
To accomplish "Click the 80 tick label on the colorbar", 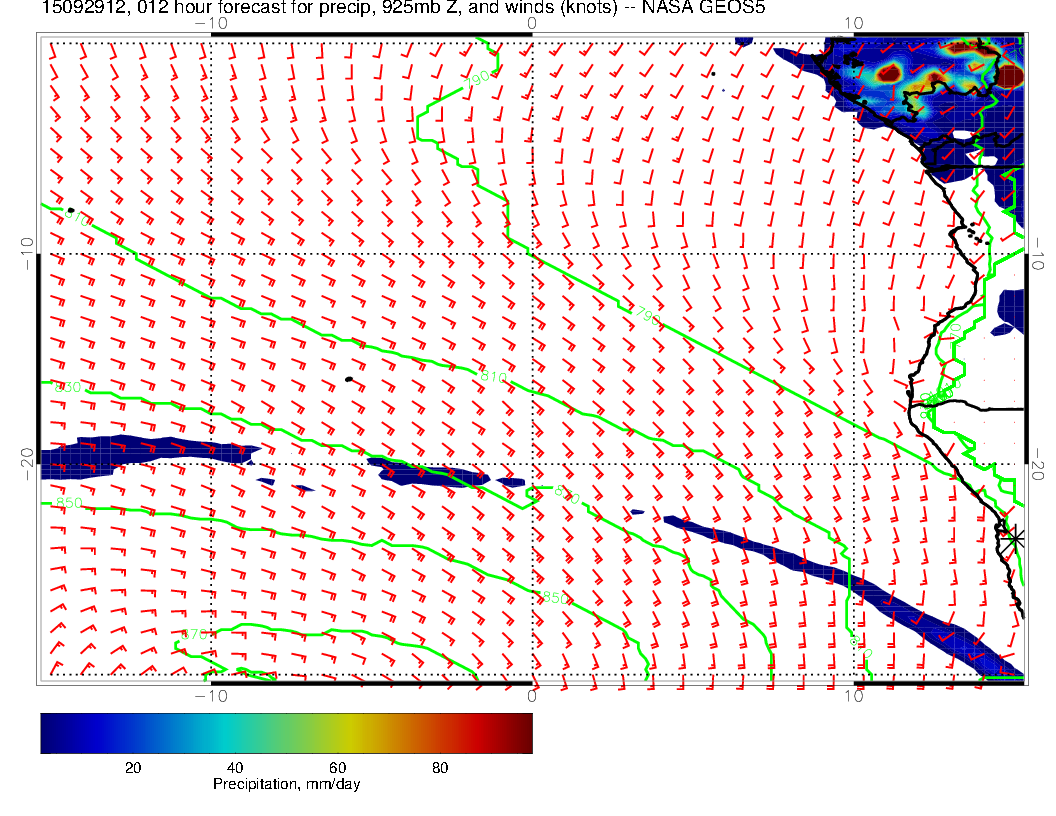I will pos(439,768).
